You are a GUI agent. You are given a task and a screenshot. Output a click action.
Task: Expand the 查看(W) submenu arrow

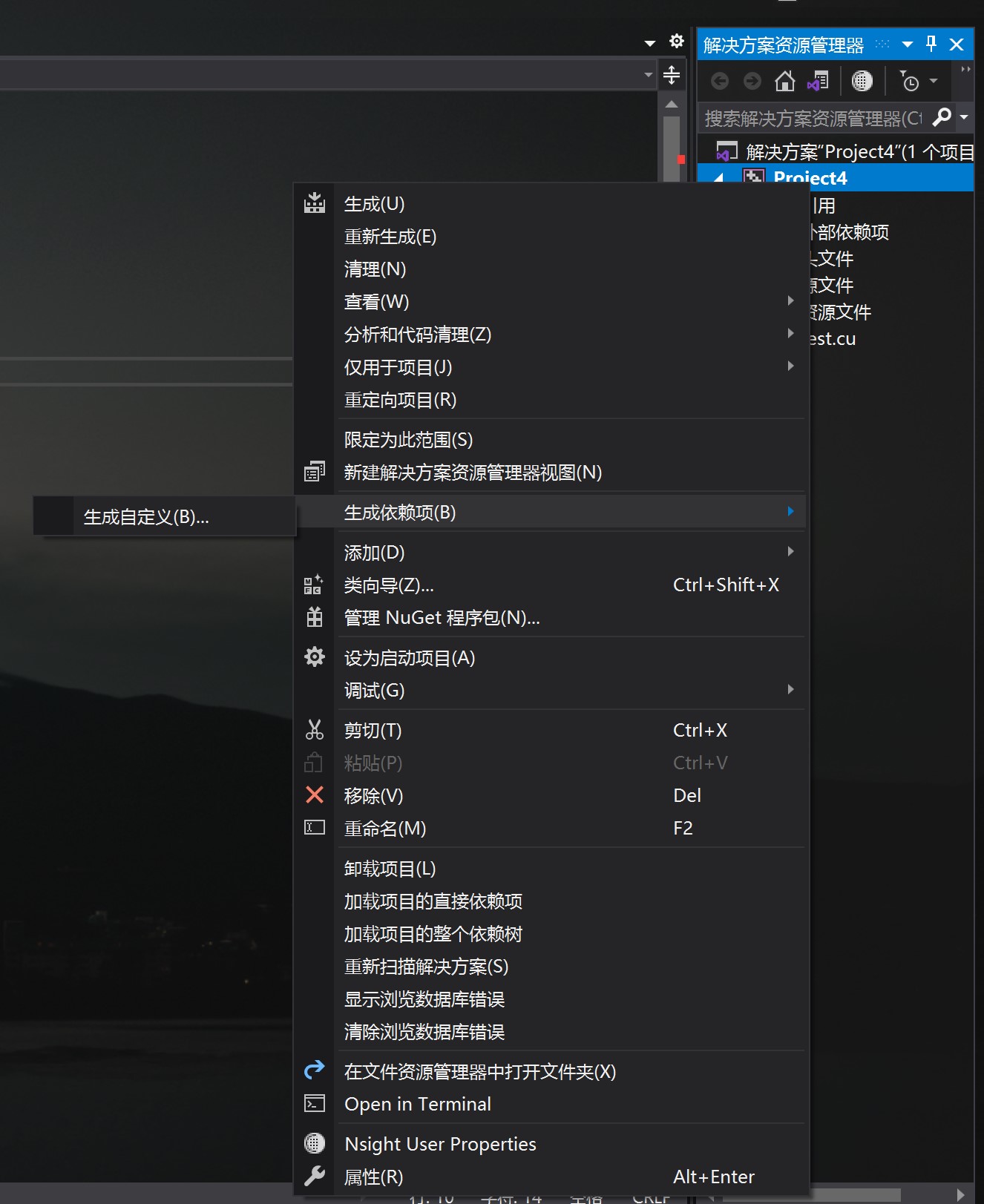790,300
